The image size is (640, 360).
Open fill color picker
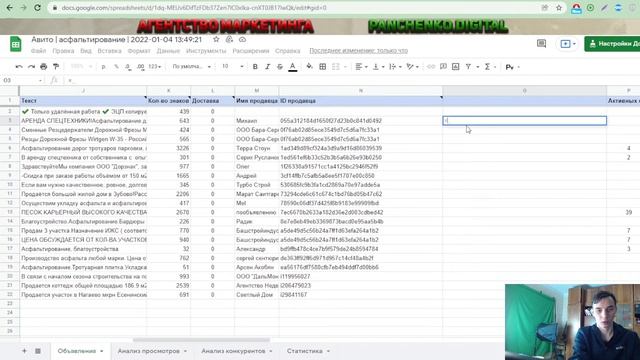(309, 67)
